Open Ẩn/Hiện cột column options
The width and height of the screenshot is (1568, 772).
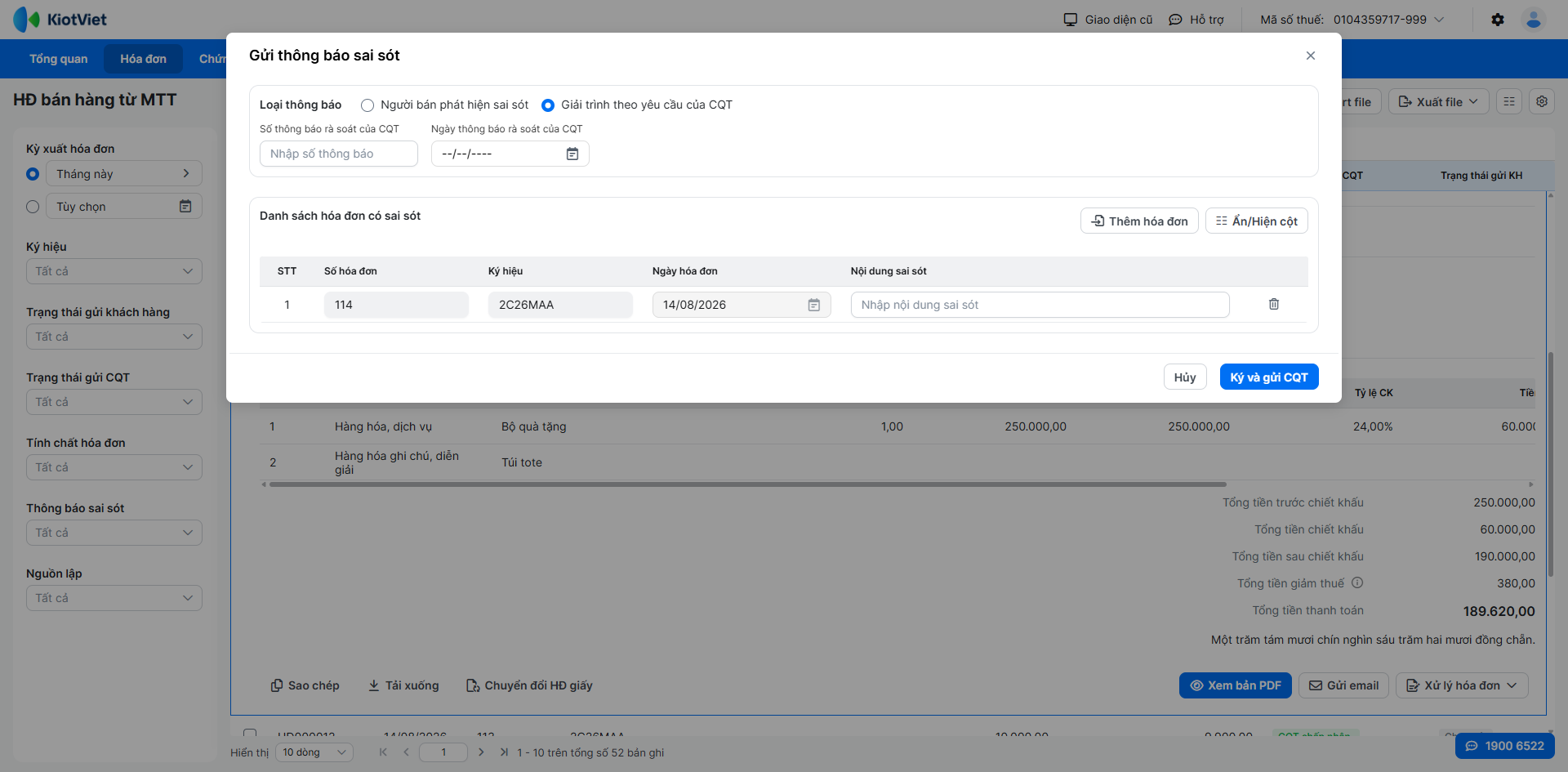point(1256,221)
